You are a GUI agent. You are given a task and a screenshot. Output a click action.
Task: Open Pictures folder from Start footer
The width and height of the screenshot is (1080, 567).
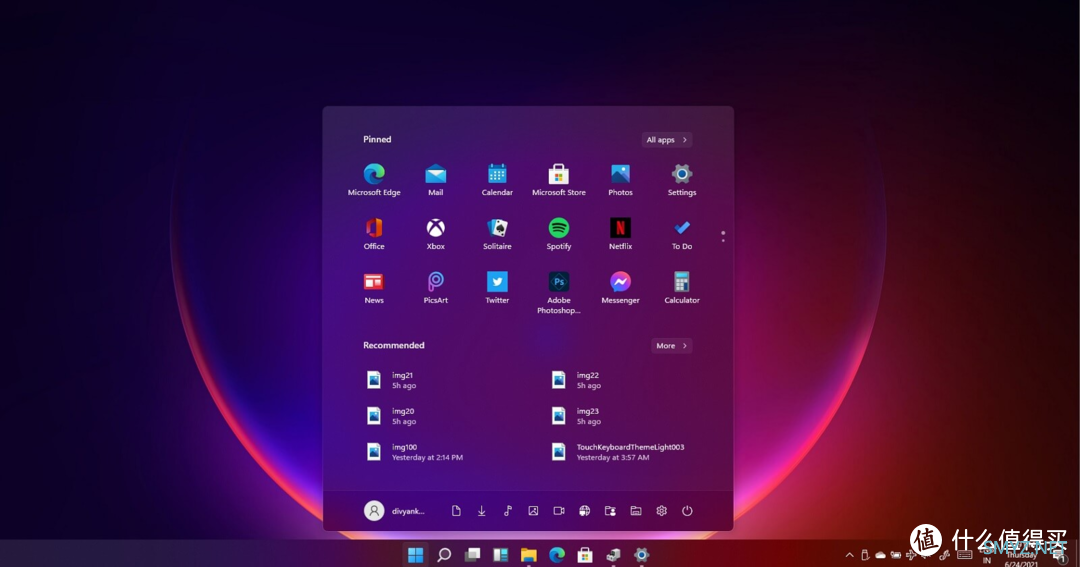533,511
